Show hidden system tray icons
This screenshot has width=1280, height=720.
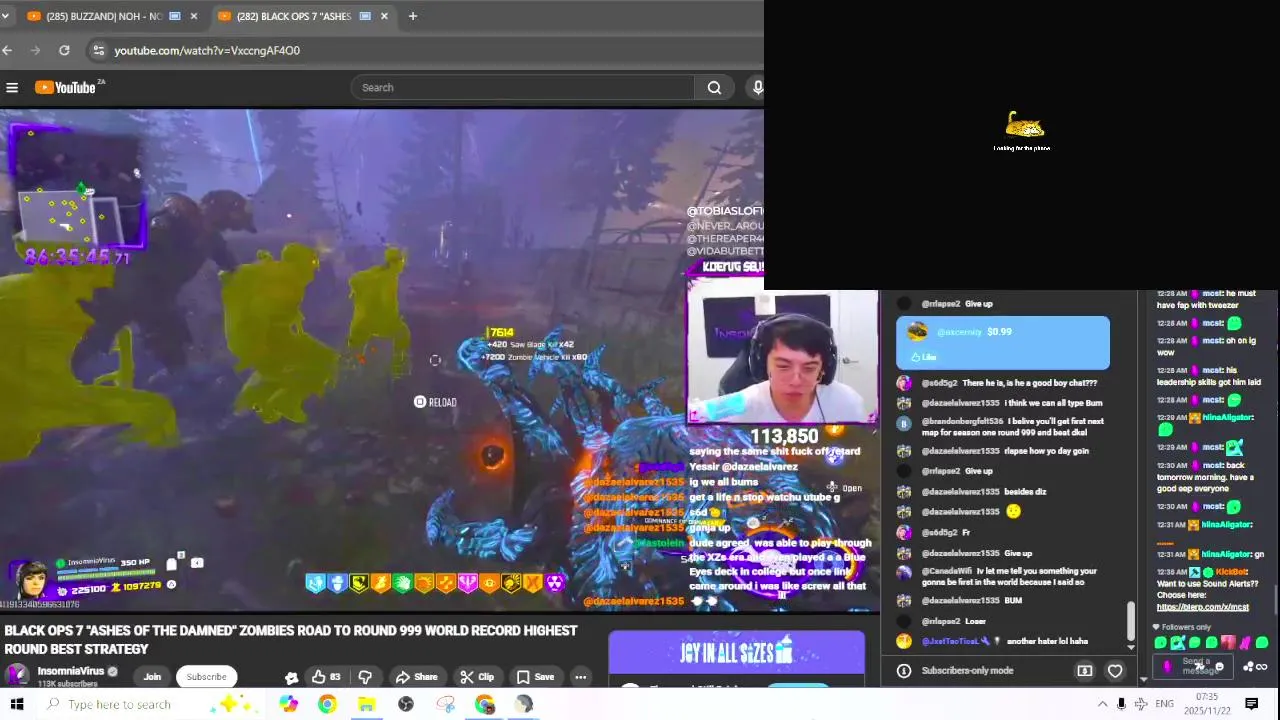1102,704
